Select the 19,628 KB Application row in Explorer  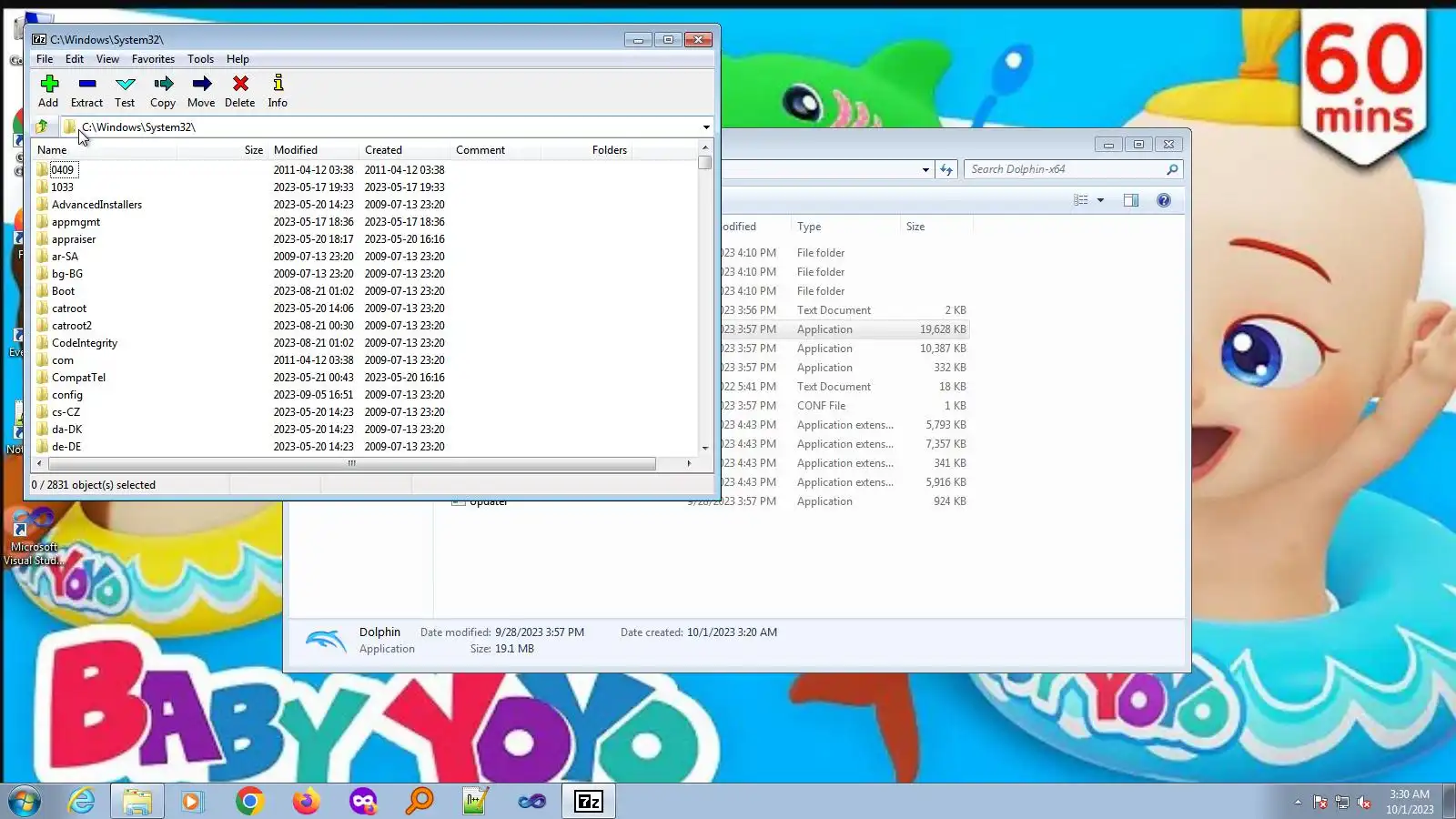click(x=844, y=329)
